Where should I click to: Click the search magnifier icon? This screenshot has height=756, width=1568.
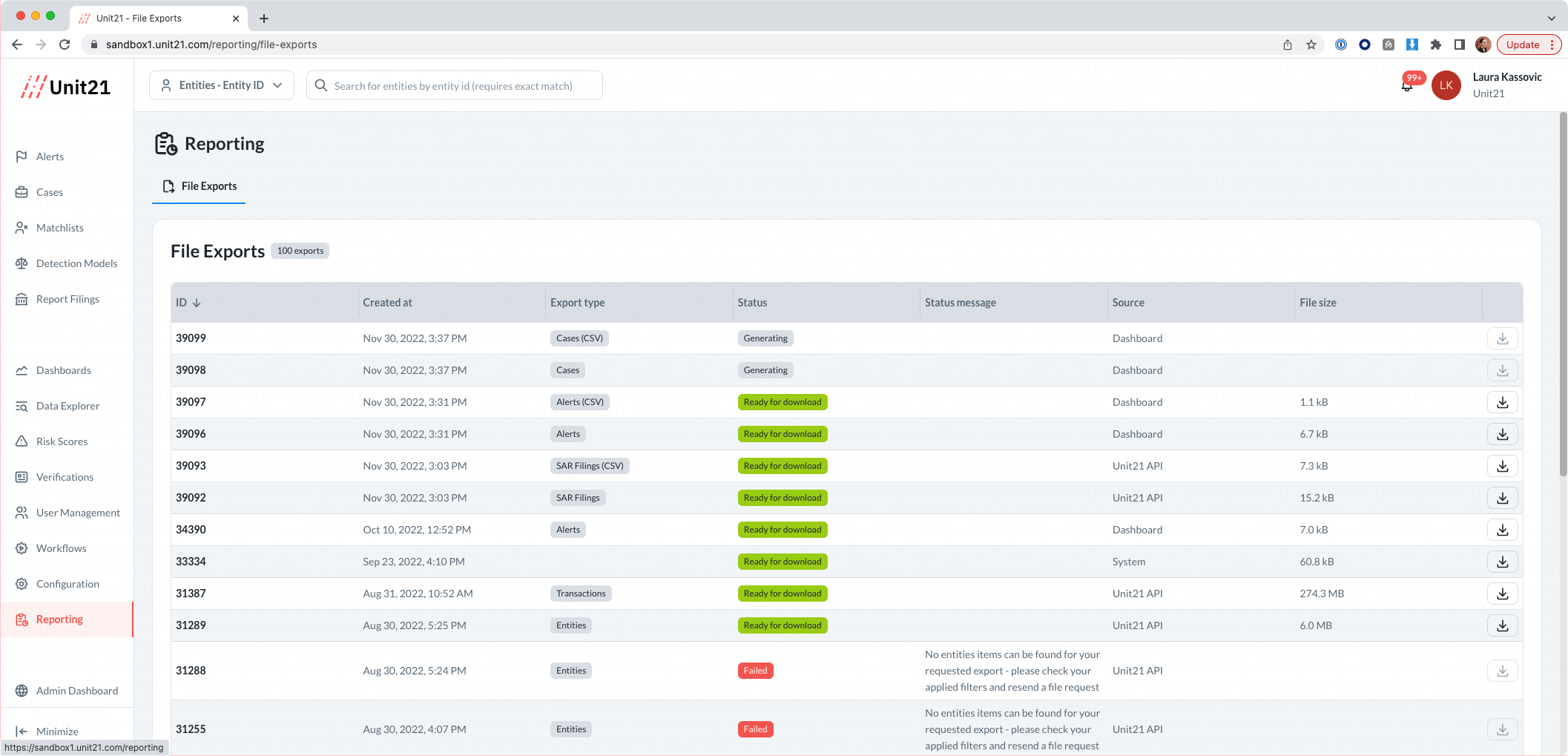(x=321, y=85)
